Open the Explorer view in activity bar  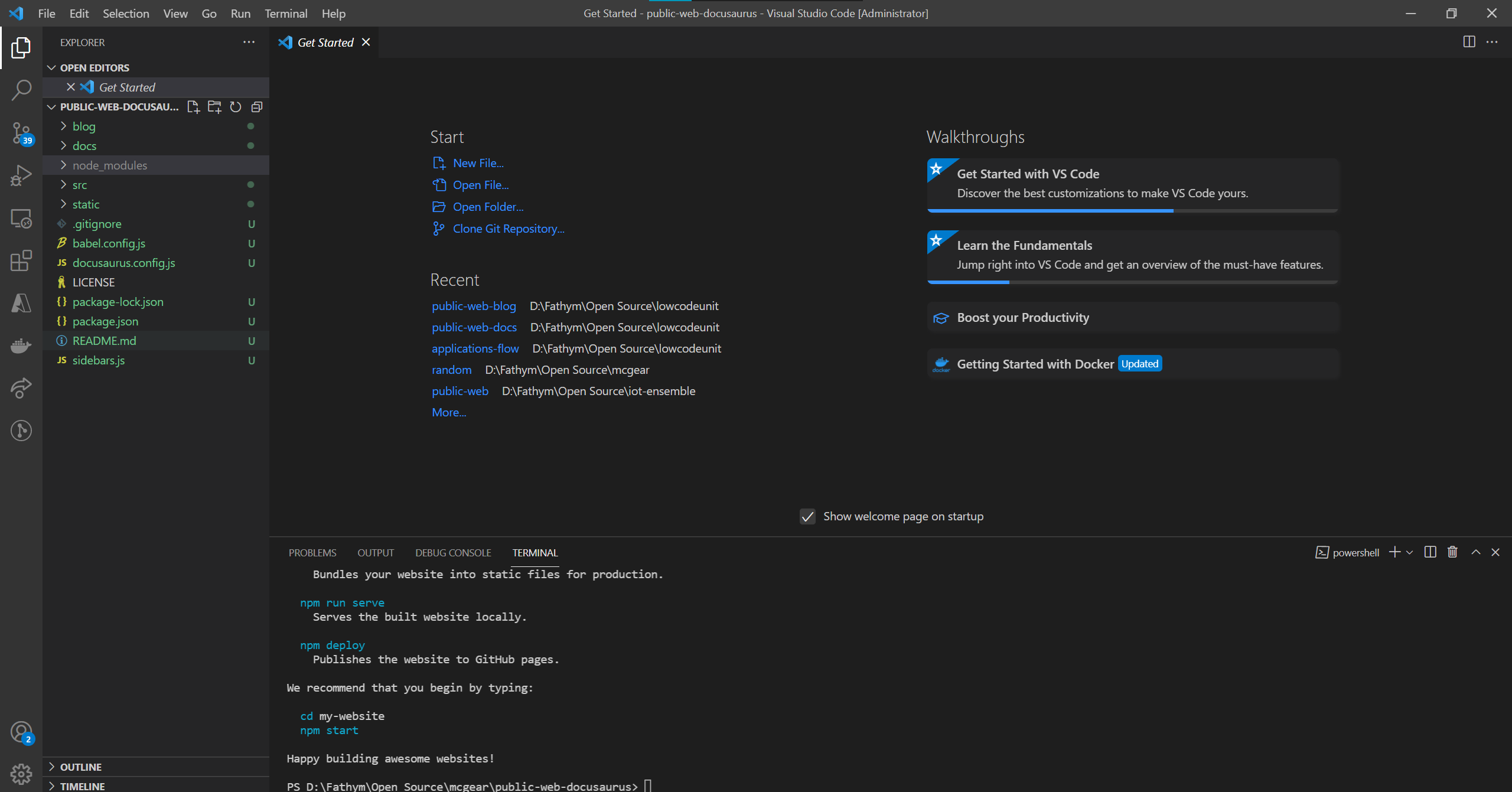point(21,48)
